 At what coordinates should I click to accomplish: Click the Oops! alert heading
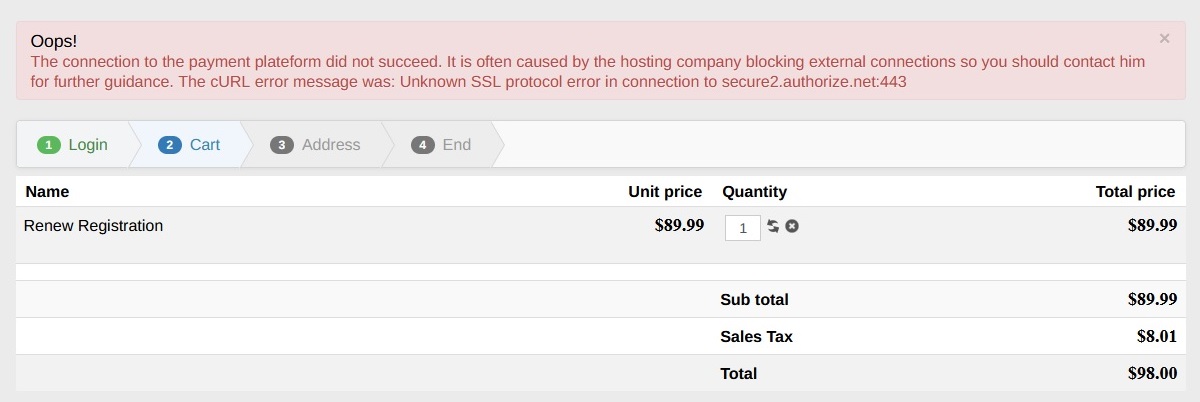point(54,42)
